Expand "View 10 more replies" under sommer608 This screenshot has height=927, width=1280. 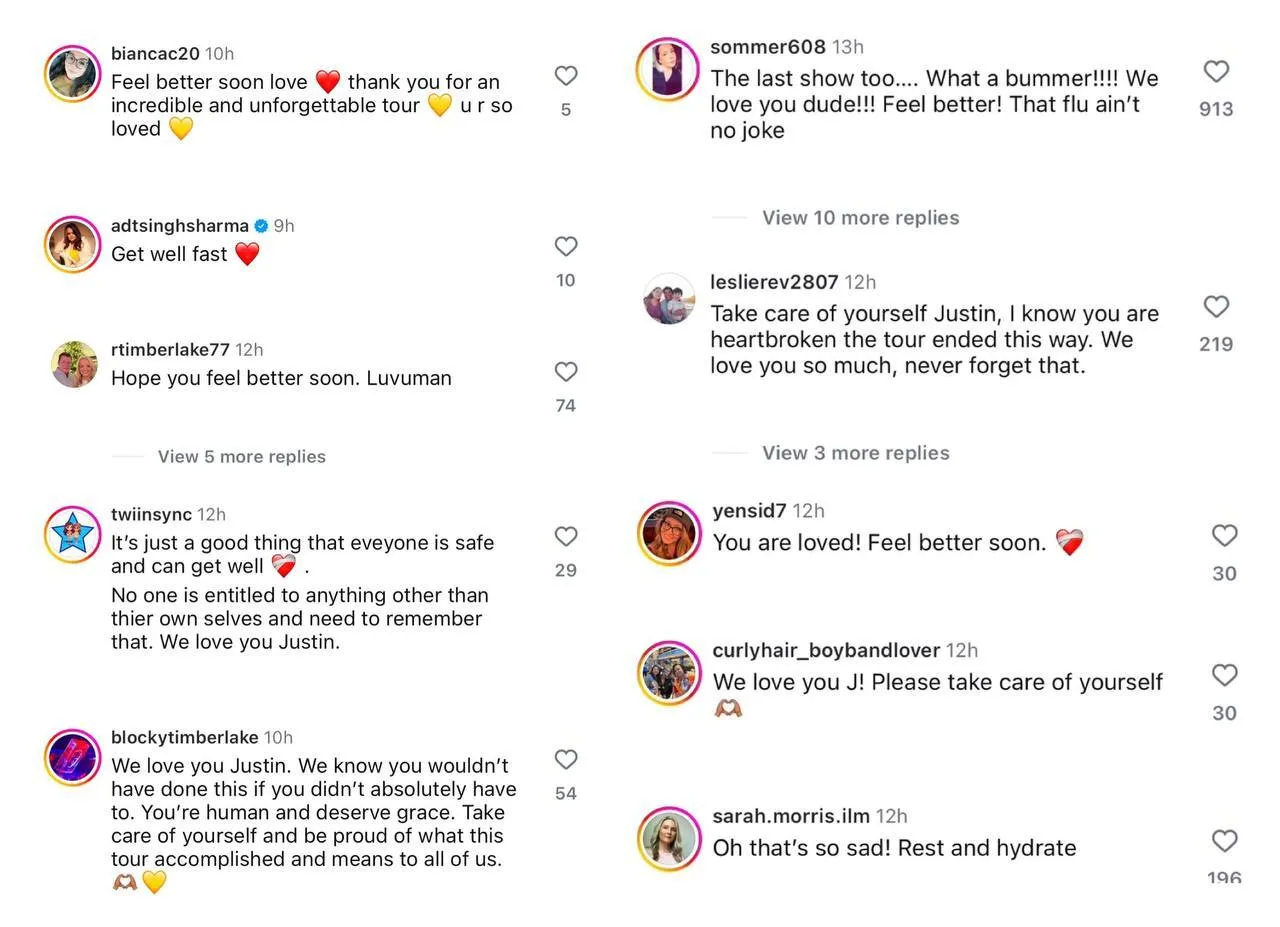[860, 218]
